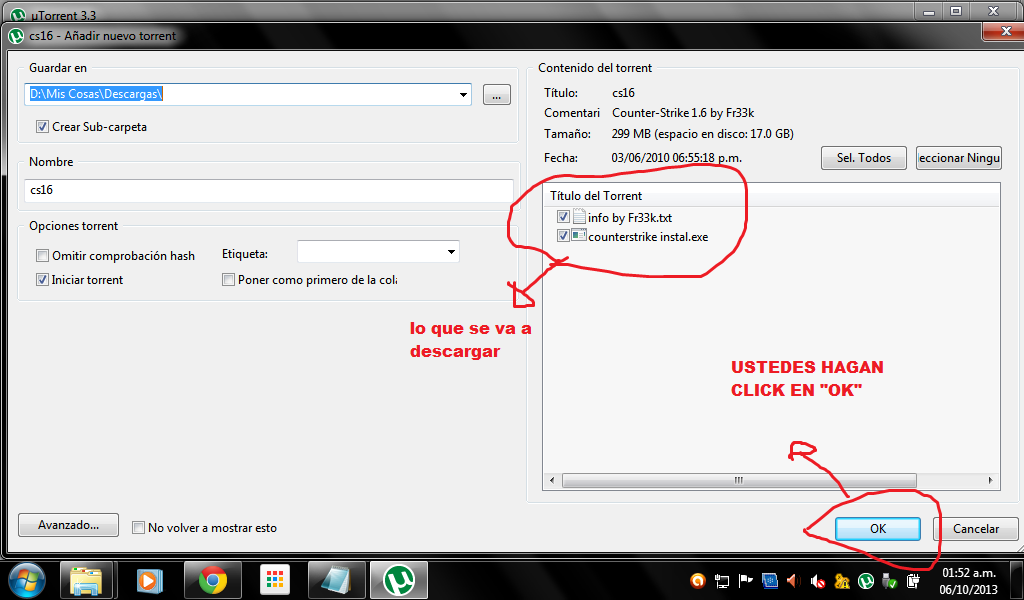Image resolution: width=1024 pixels, height=600 pixels.
Task: Uncheck the counterstrike instal.exe file checkbox
Action: click(564, 236)
